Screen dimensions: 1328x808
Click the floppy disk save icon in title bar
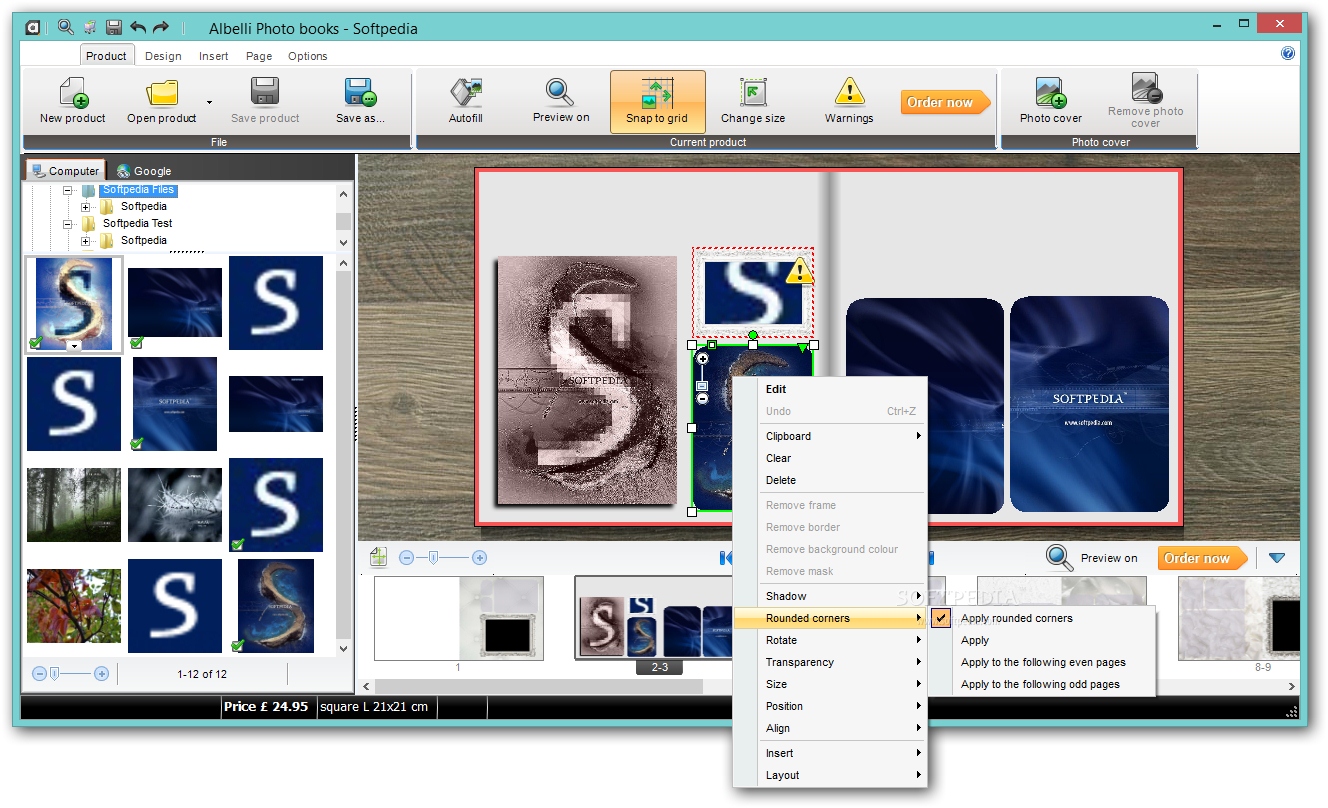click(x=114, y=28)
